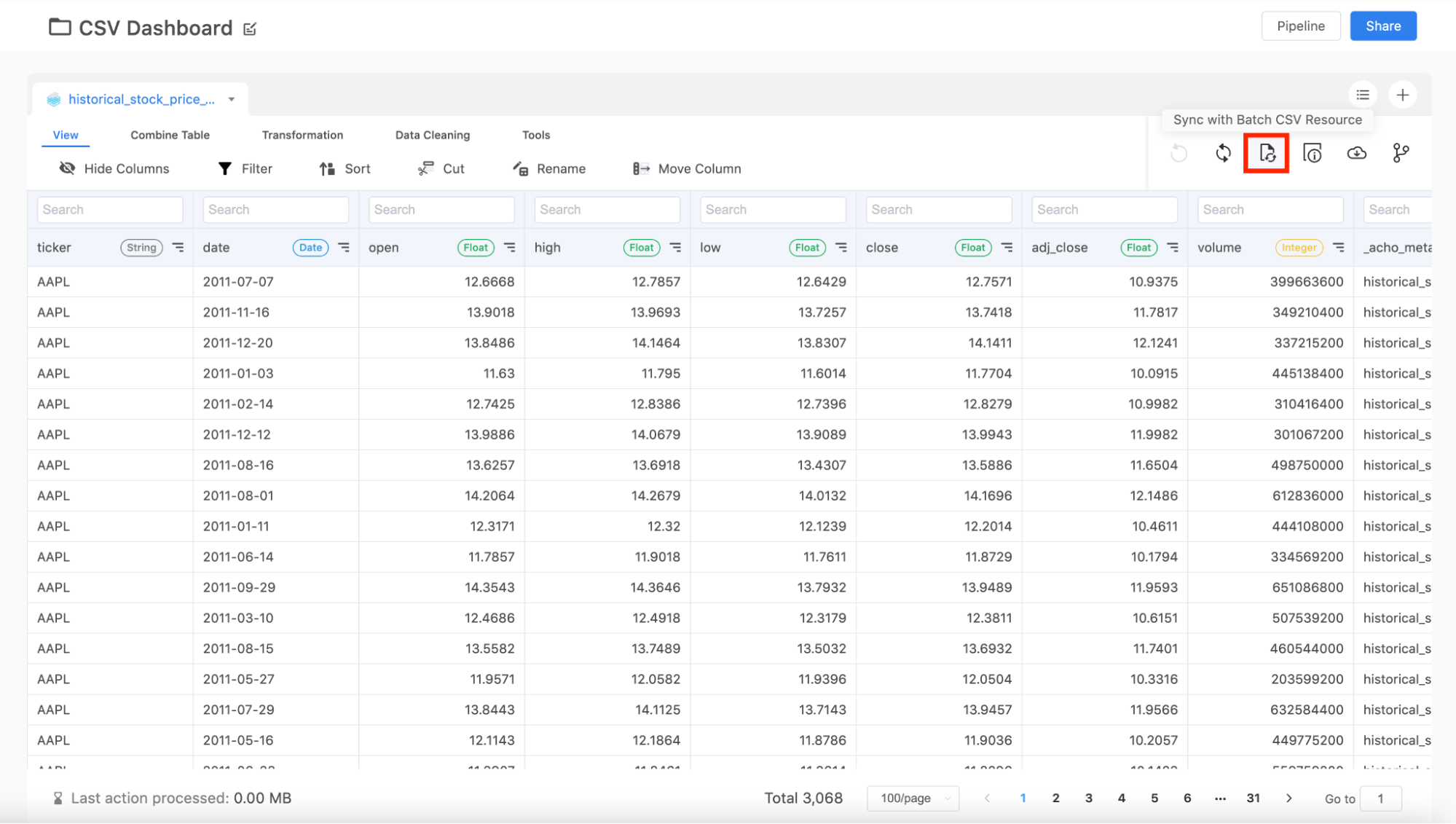Go to page 31
Viewport: 1456px width, 824px height.
(1253, 798)
